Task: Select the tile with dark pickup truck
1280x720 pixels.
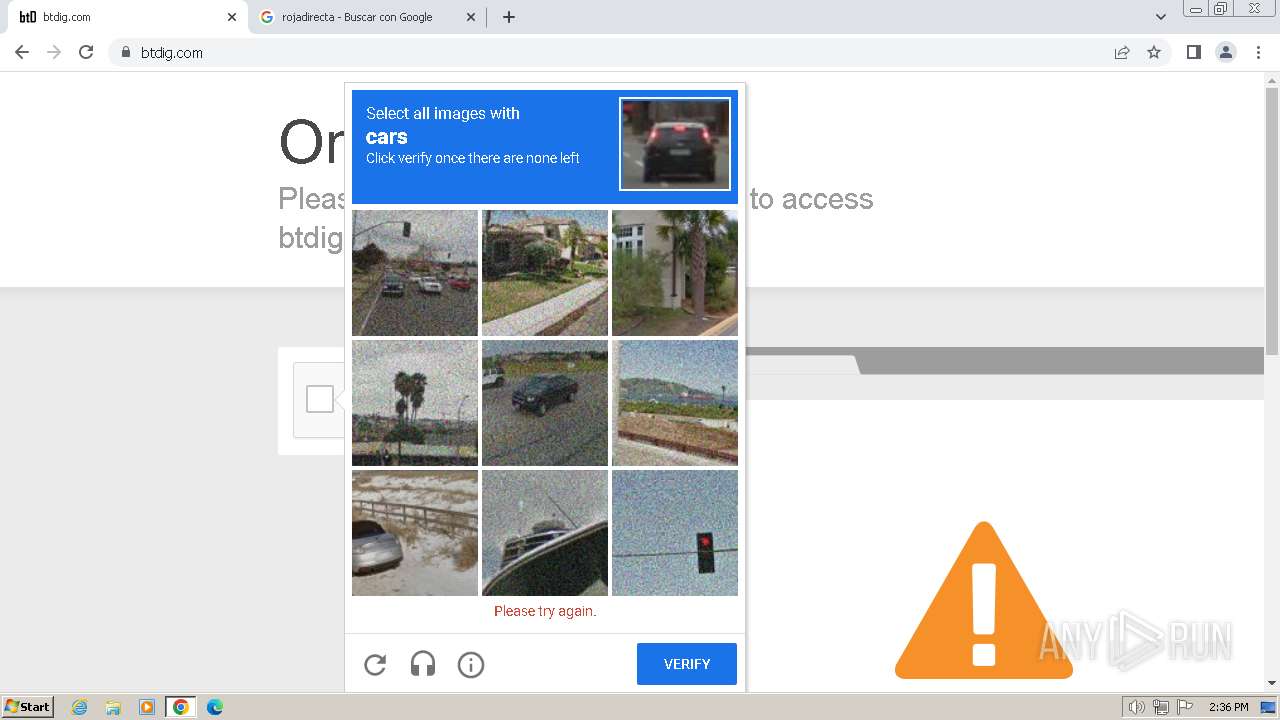Action: [x=545, y=403]
